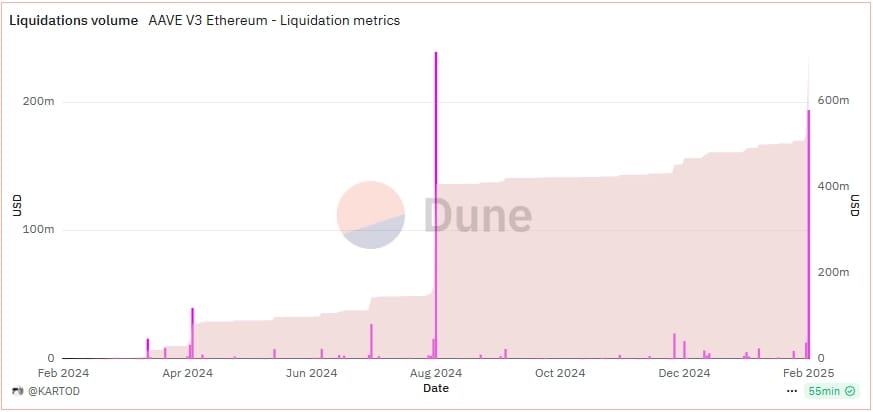The image size is (873, 412).
Task: Click the Dune wordmark text in chart
Action: click(478, 215)
